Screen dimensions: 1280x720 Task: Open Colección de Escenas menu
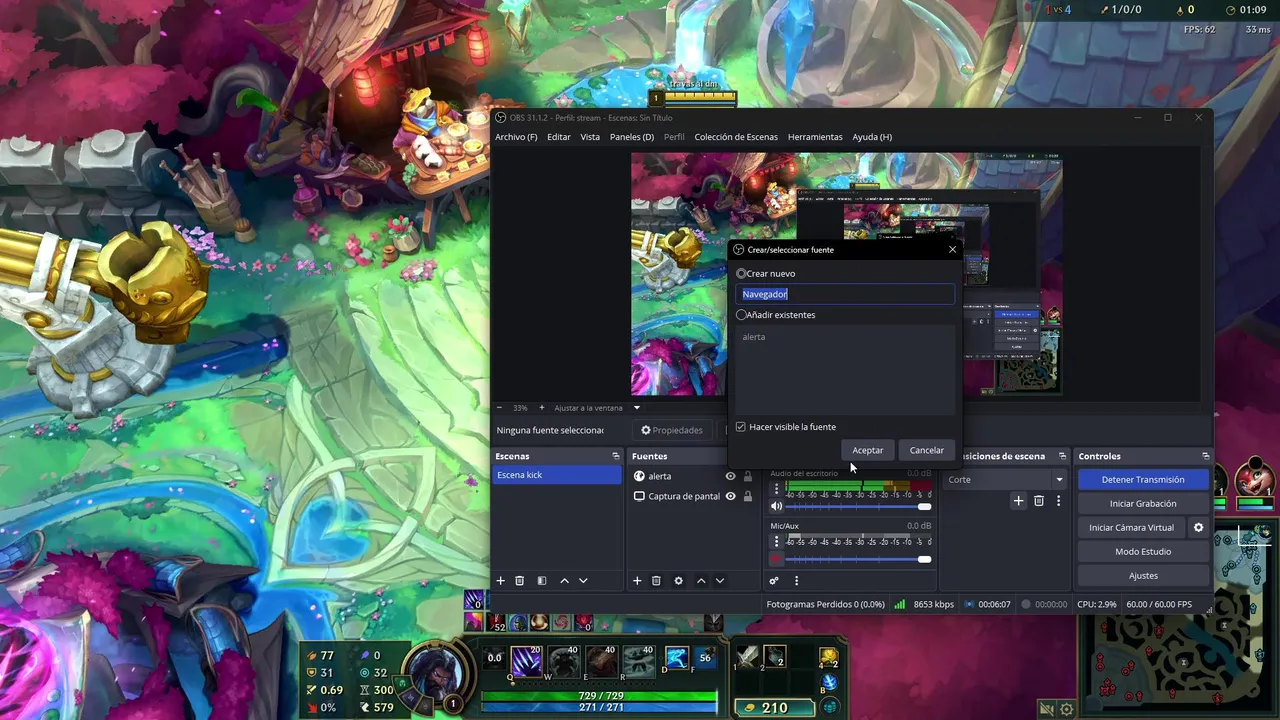point(736,137)
